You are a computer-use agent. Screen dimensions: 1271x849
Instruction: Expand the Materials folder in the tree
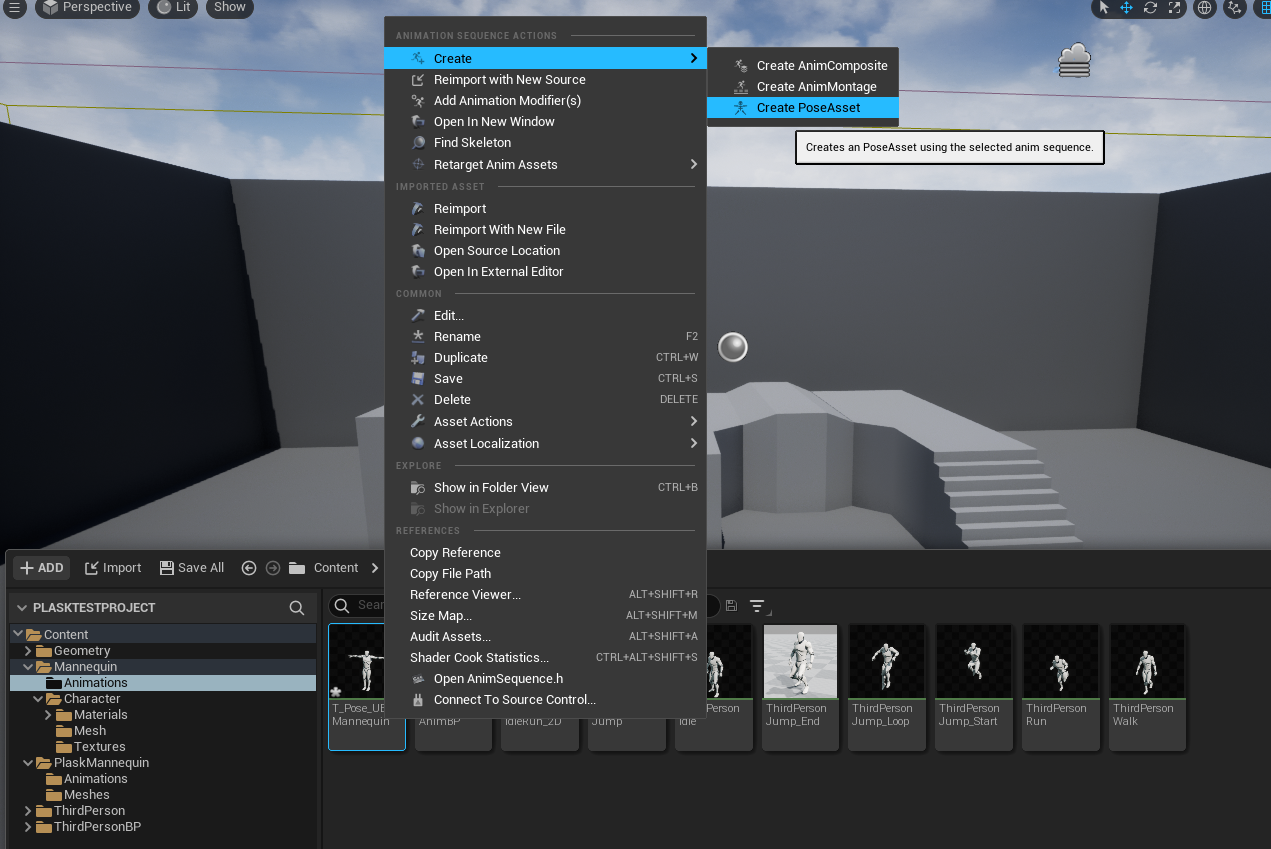click(48, 715)
